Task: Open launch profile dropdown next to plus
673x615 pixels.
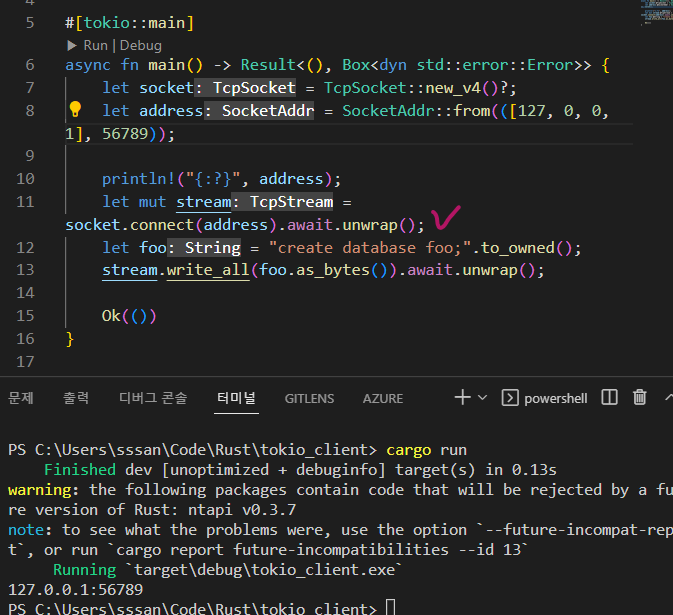Action: click(482, 397)
